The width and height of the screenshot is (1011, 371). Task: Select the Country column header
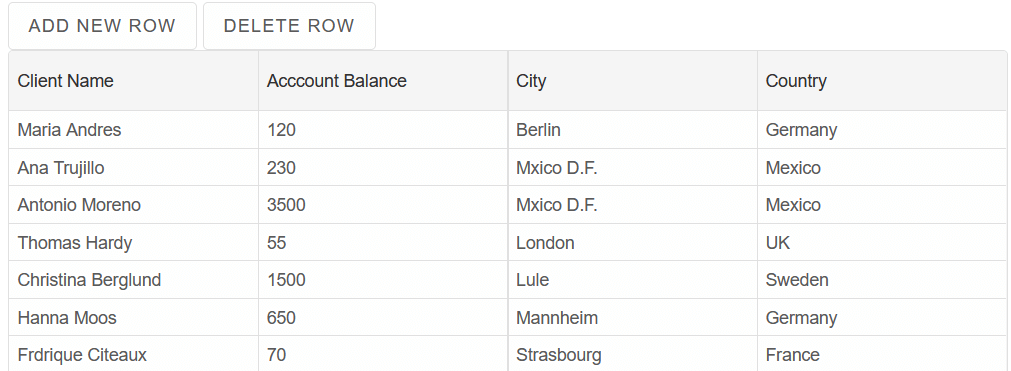point(881,81)
